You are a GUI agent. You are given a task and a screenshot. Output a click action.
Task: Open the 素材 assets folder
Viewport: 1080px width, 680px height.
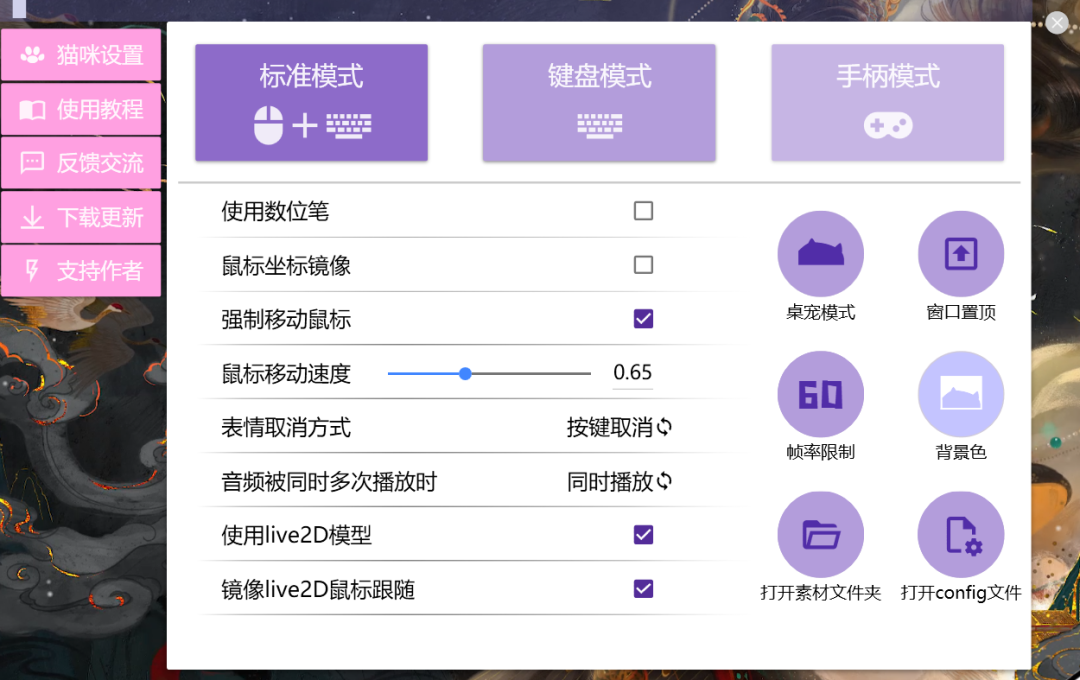coord(820,533)
